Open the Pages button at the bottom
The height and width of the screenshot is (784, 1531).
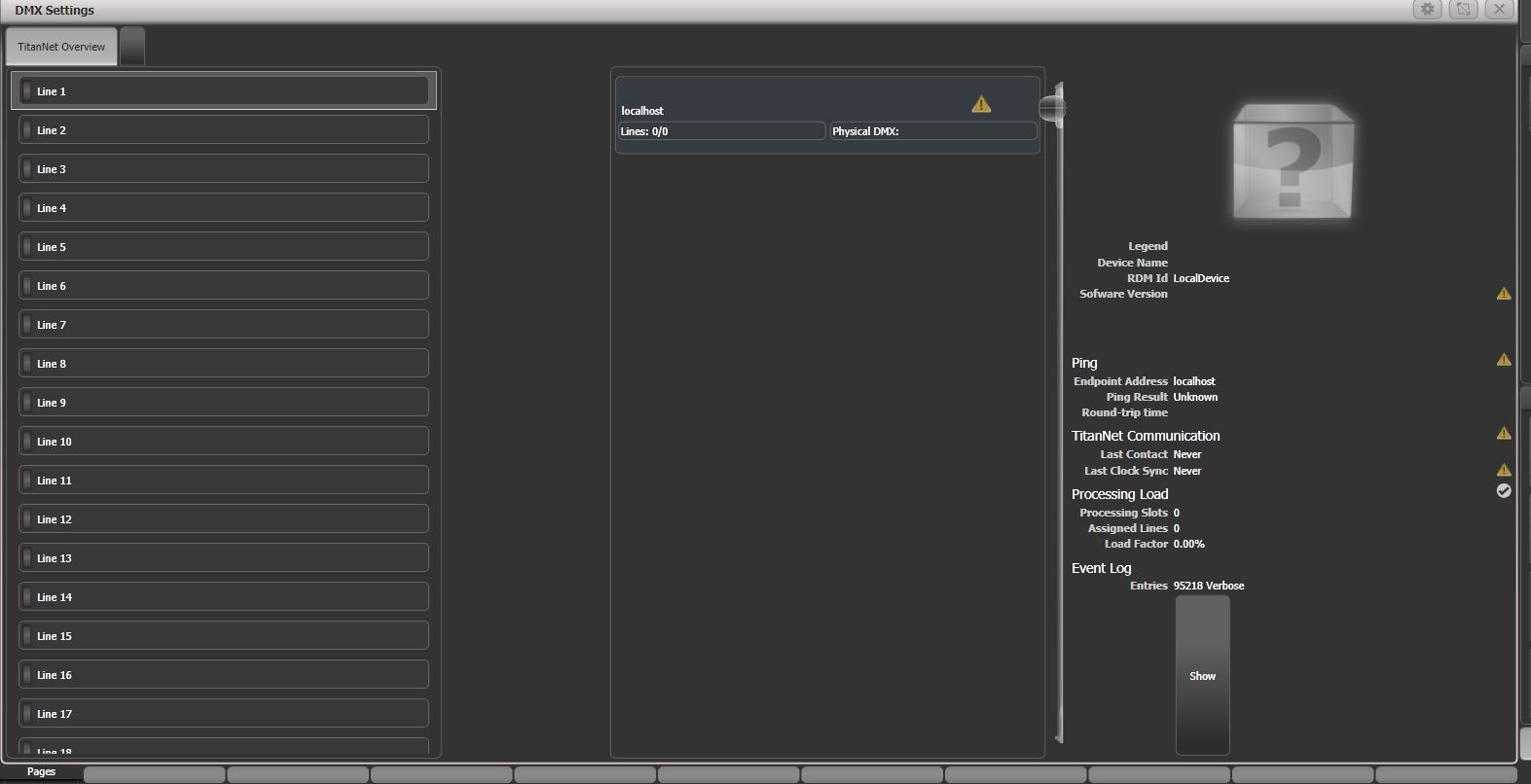click(42, 772)
